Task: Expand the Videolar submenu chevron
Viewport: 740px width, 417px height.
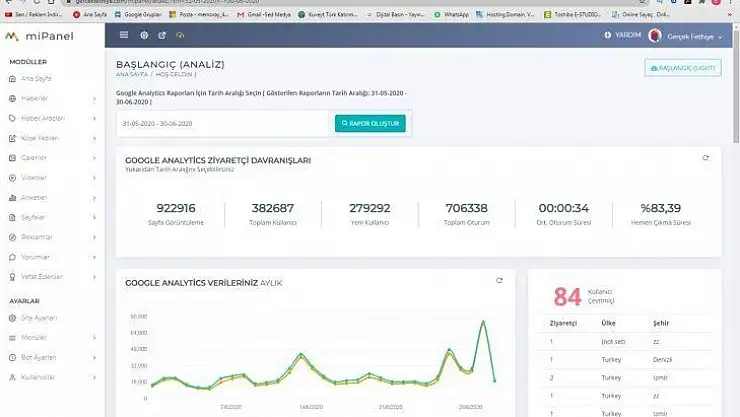Action: [x=94, y=178]
